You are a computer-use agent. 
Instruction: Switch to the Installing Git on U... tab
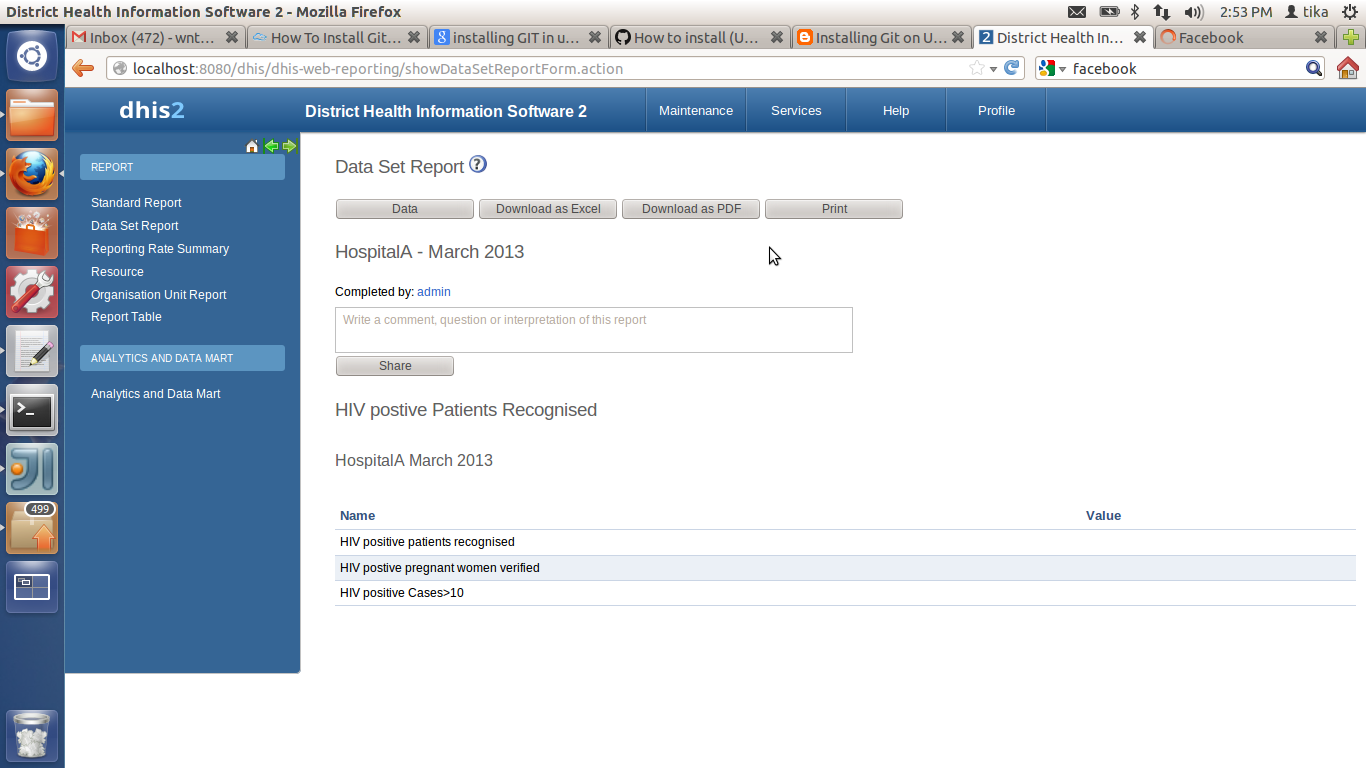coord(880,38)
